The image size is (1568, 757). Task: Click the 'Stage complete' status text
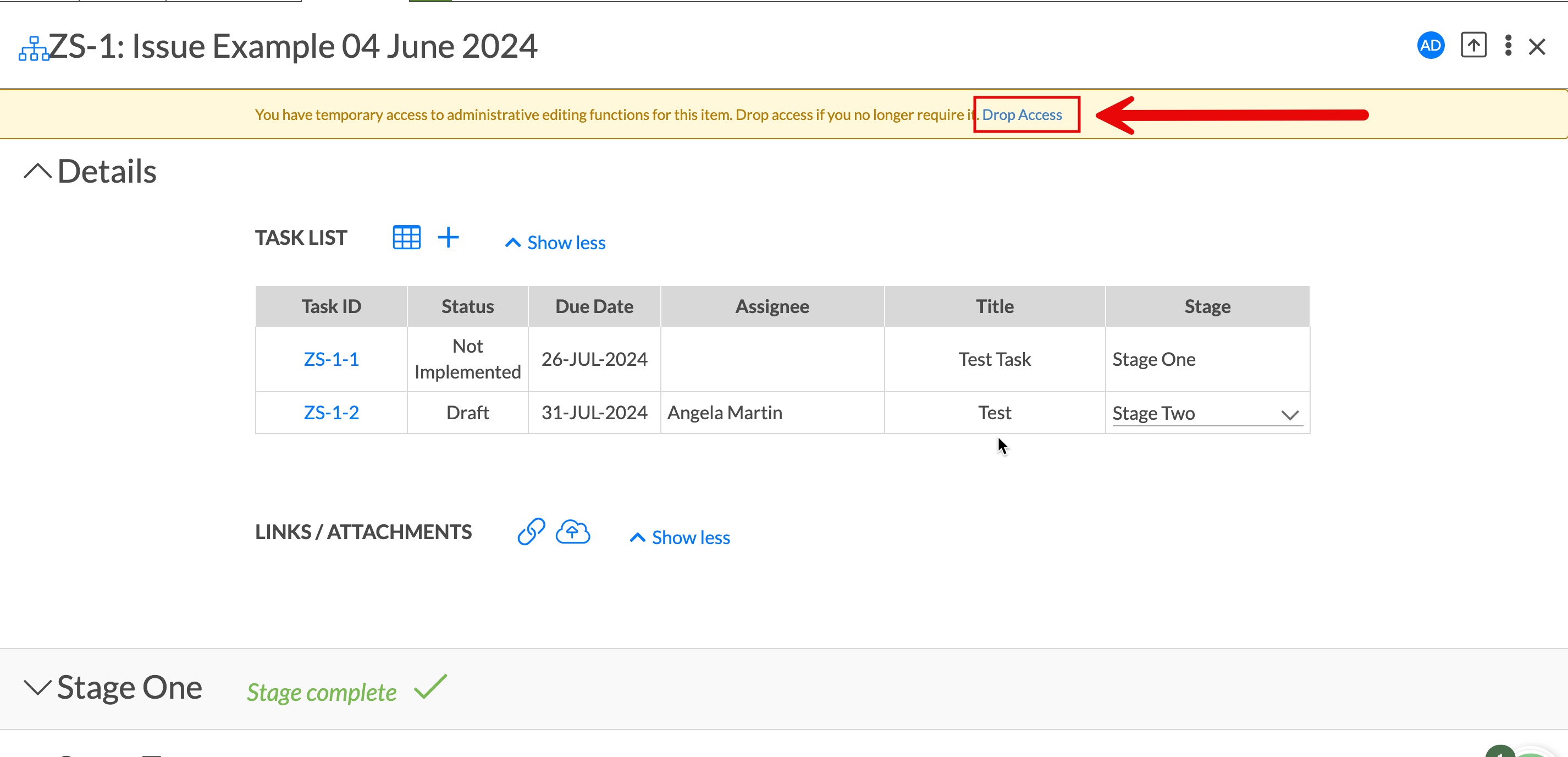(x=322, y=693)
